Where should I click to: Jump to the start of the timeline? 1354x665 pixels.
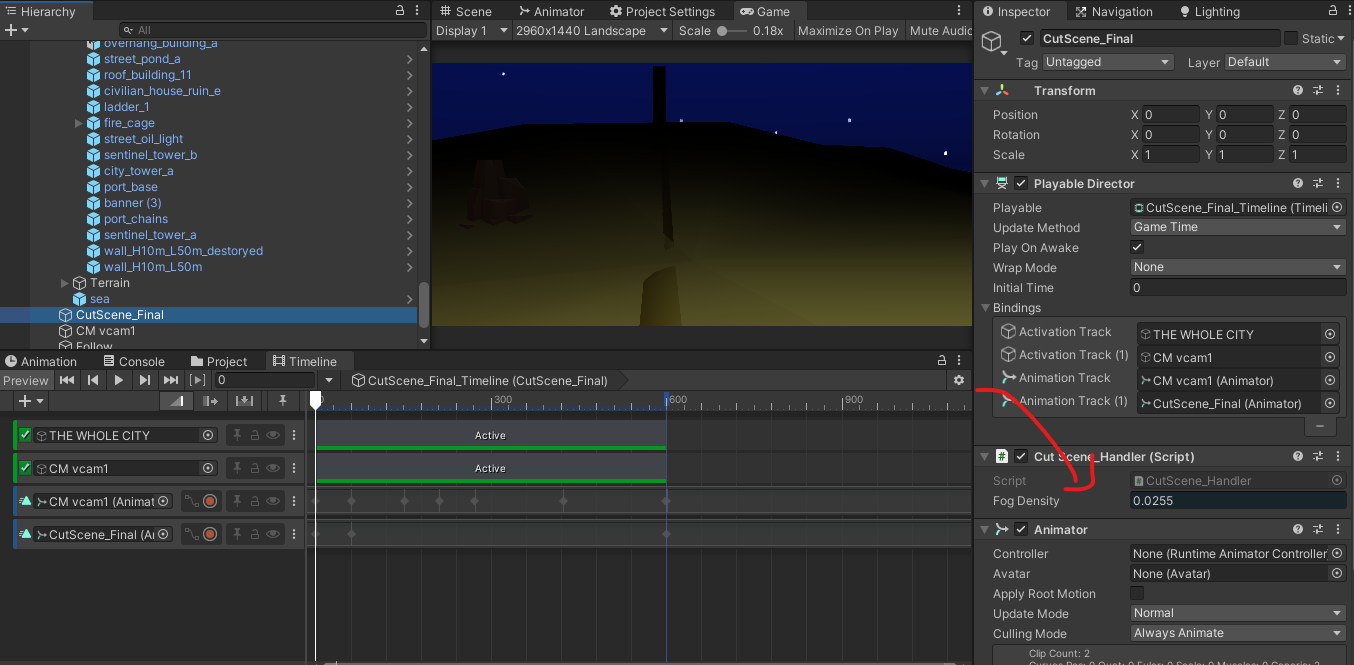(x=67, y=380)
